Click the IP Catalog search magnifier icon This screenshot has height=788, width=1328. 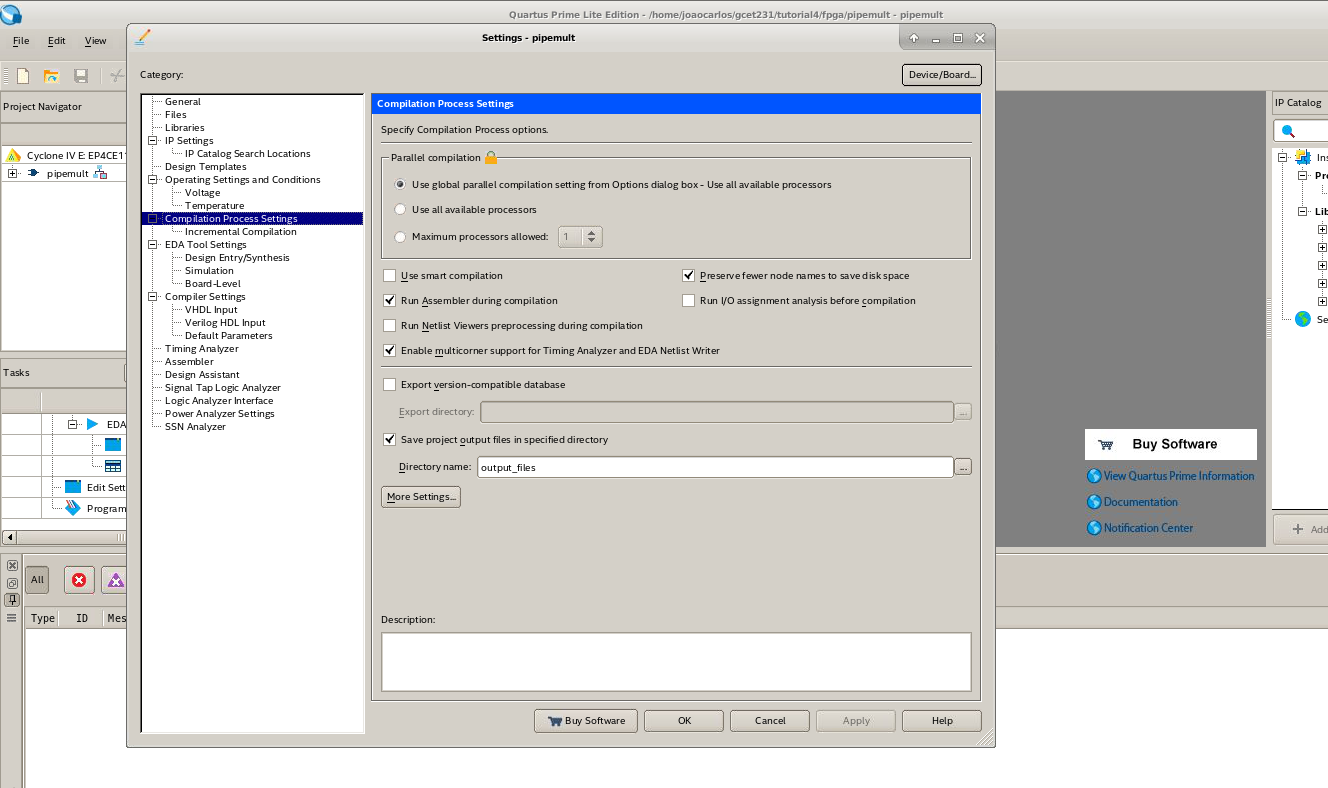point(1288,131)
